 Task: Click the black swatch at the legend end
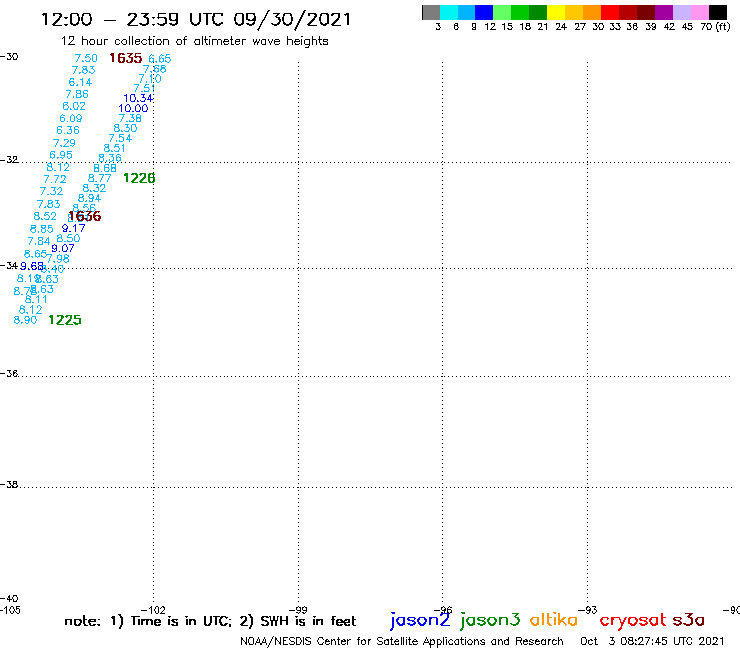(x=717, y=12)
